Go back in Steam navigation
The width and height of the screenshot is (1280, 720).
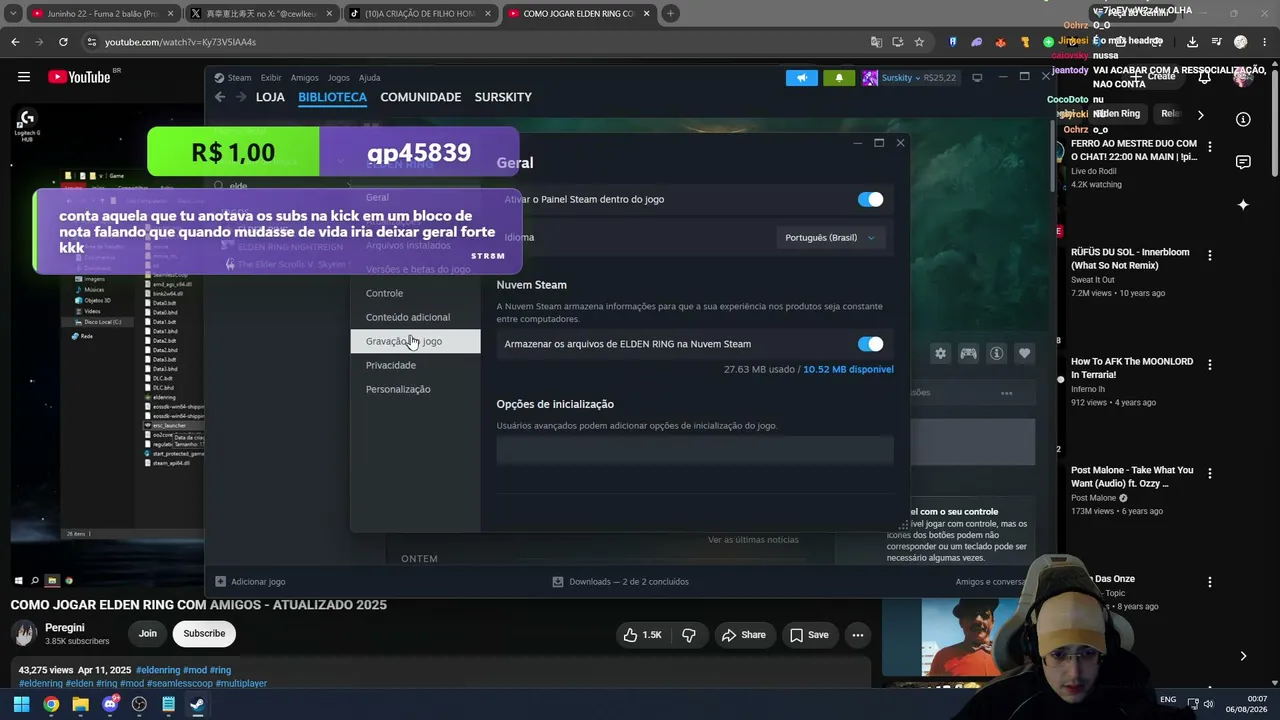[220, 97]
